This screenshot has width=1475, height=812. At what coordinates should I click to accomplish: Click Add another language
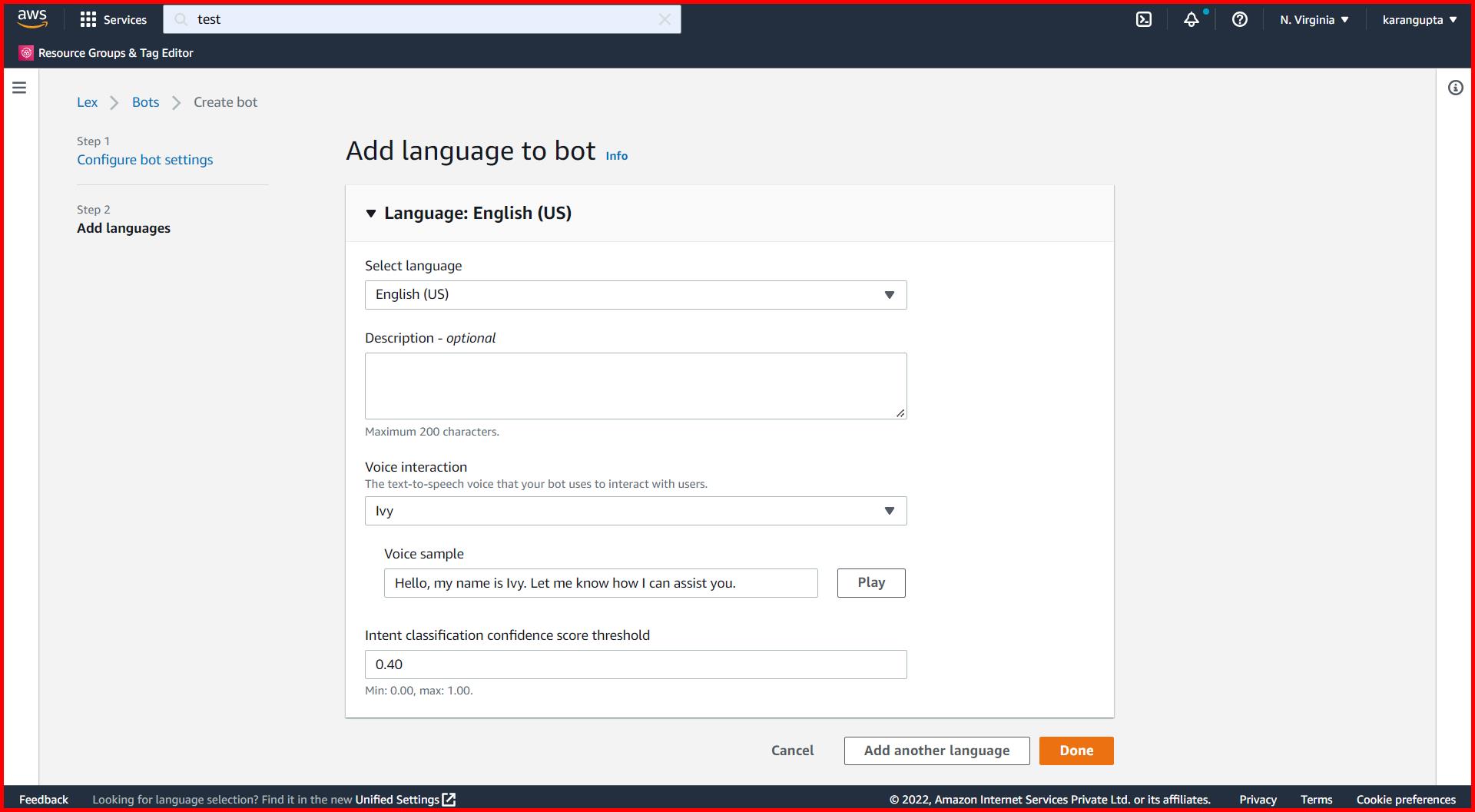pos(936,751)
